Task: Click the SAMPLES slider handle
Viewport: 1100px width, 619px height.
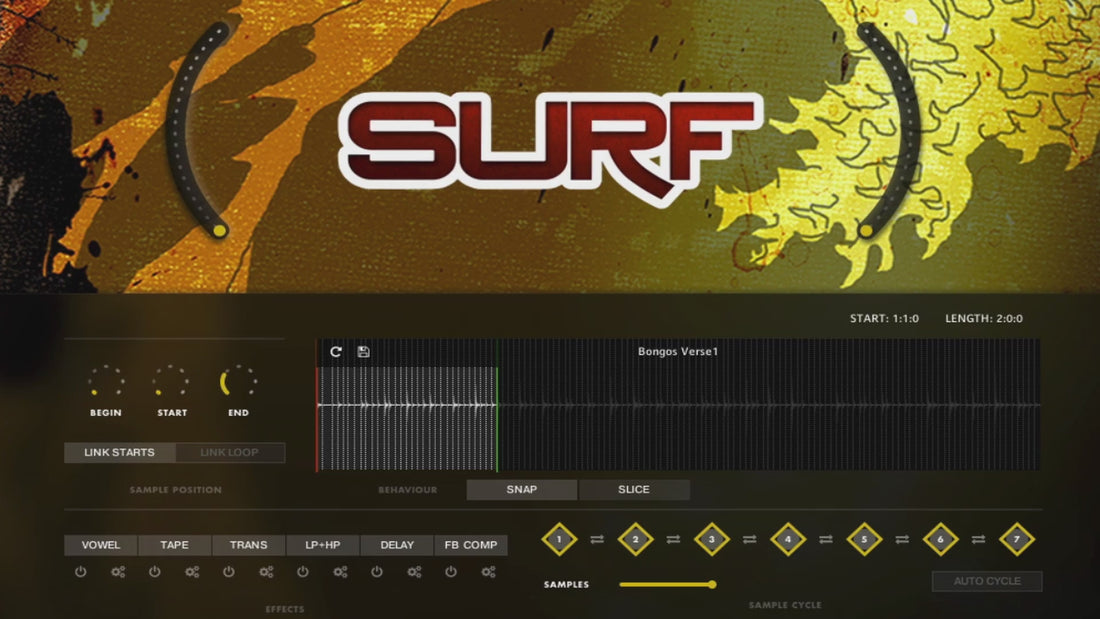Action: (x=712, y=584)
